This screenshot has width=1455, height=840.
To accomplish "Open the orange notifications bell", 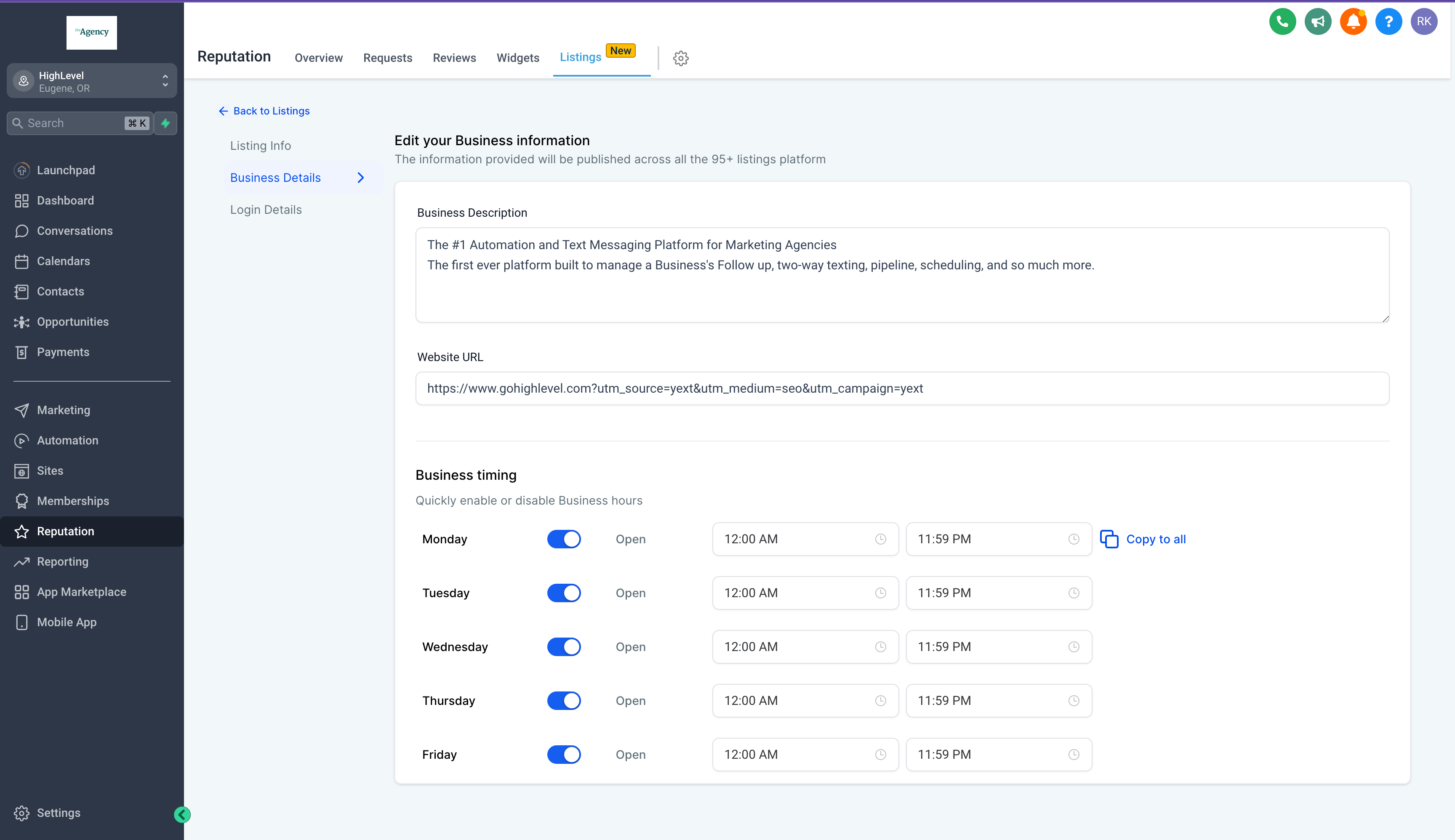I will 1353,22.
